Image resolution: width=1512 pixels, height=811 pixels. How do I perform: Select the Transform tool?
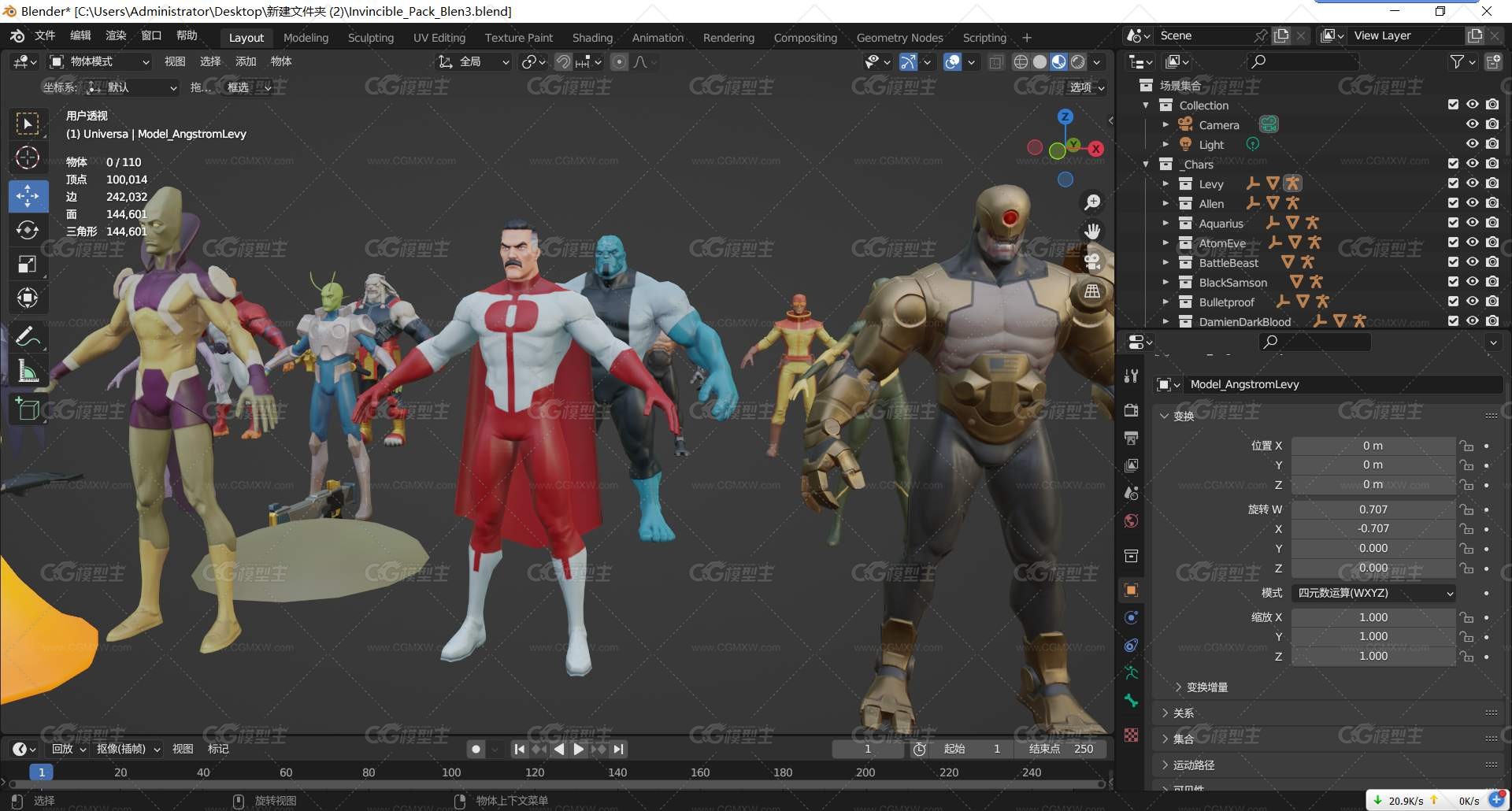pyautogui.click(x=28, y=298)
